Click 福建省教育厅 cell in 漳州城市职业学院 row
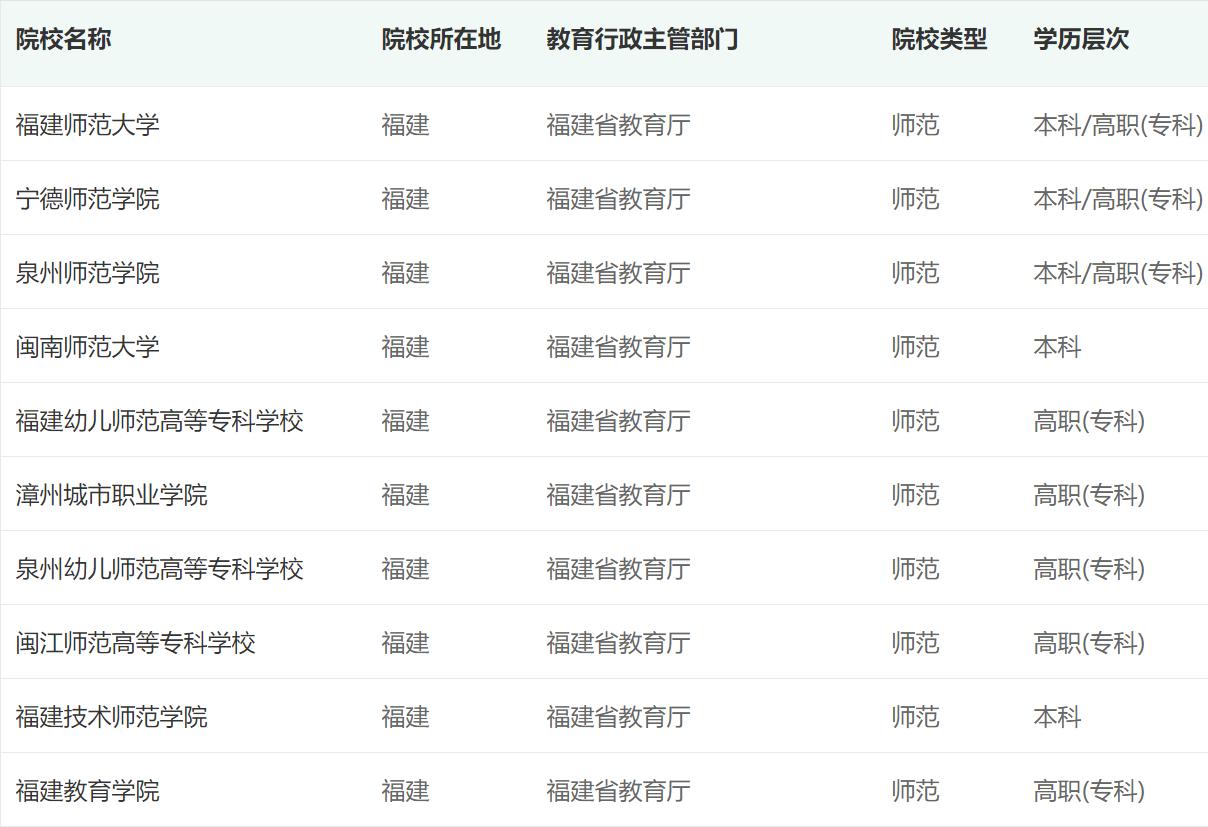The height and width of the screenshot is (827, 1208). coord(618,495)
